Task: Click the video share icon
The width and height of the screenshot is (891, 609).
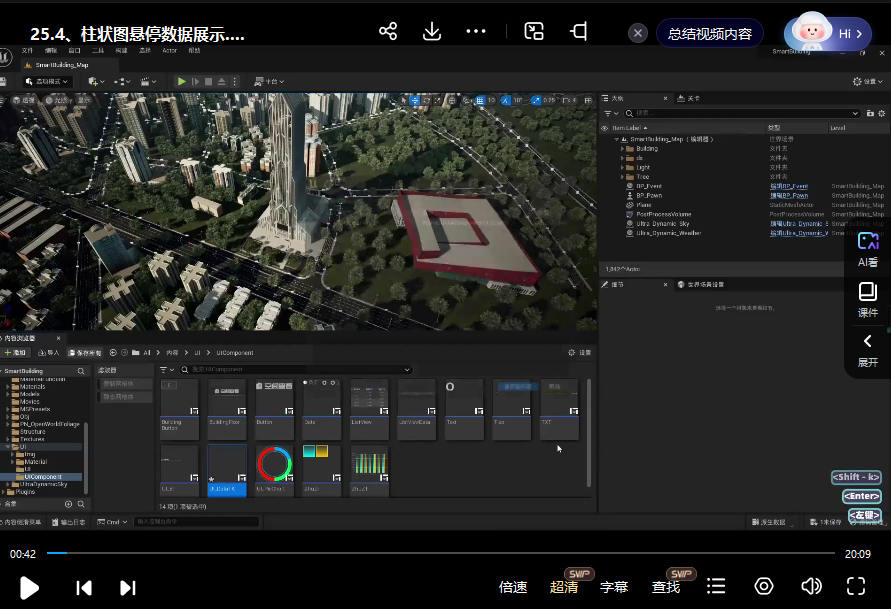Action: tap(388, 32)
